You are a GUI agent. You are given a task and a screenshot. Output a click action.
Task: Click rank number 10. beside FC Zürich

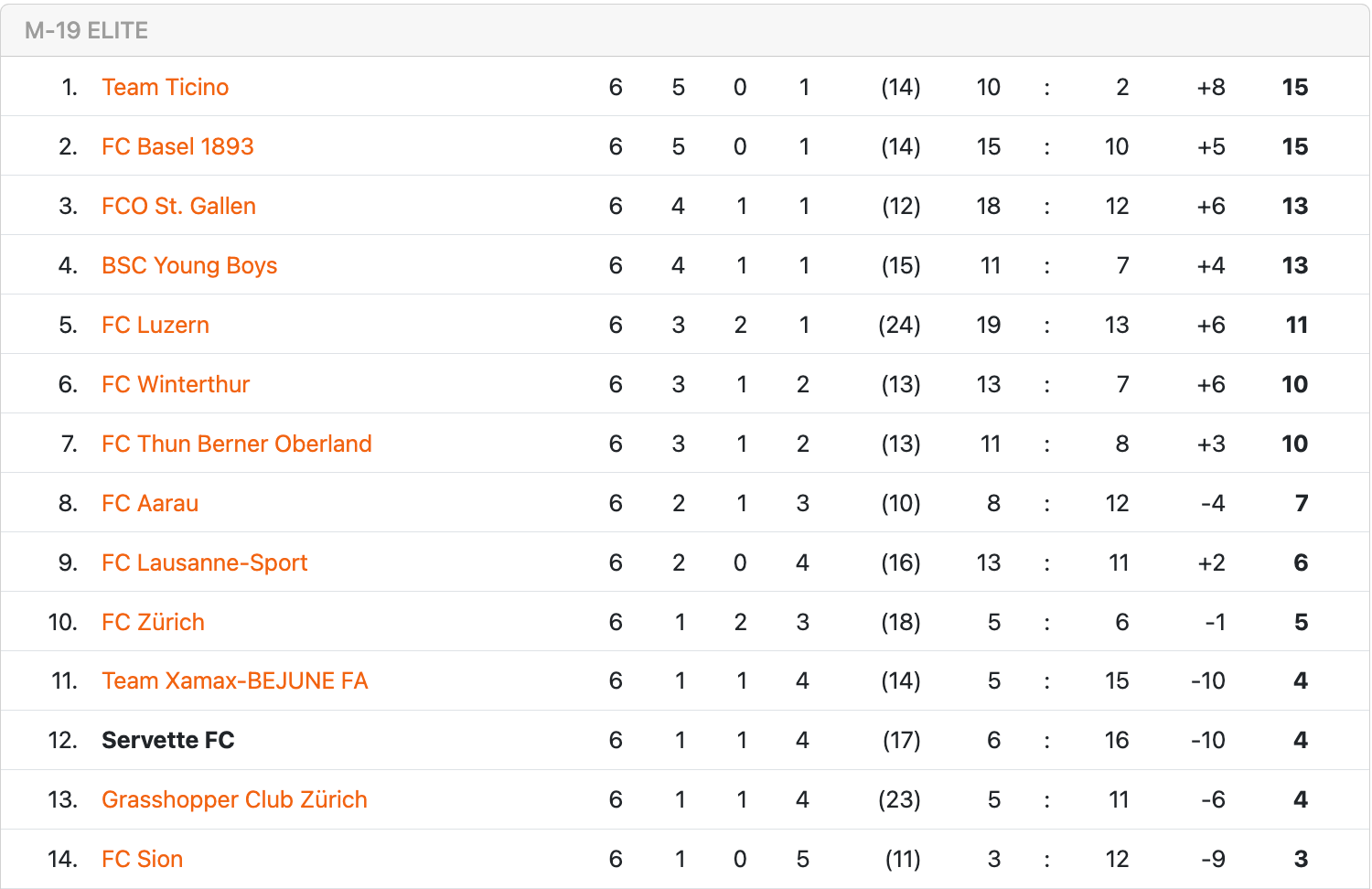tap(62, 622)
